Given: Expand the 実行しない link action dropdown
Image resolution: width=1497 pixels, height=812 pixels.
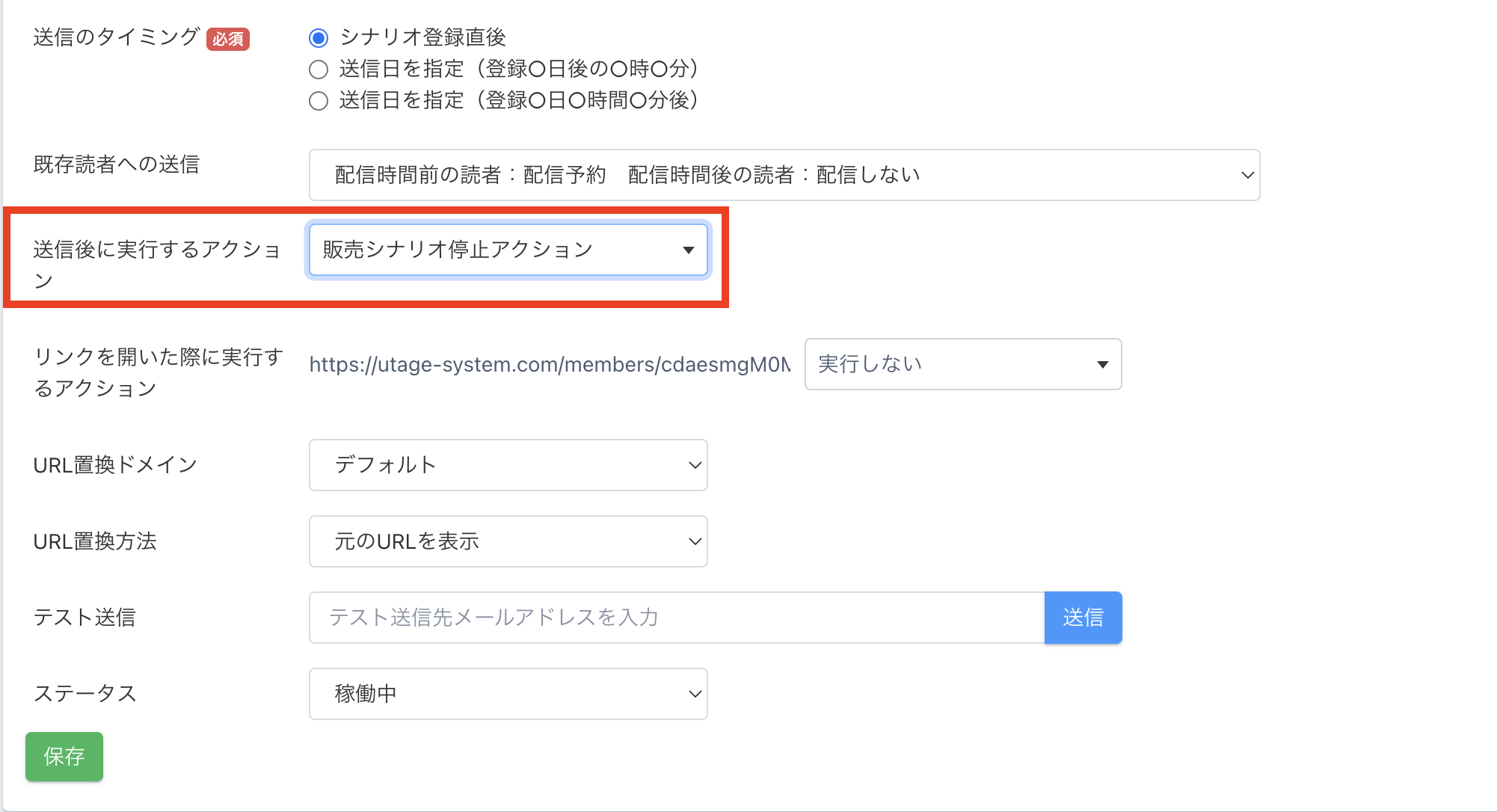Looking at the screenshot, I should coord(962,364).
